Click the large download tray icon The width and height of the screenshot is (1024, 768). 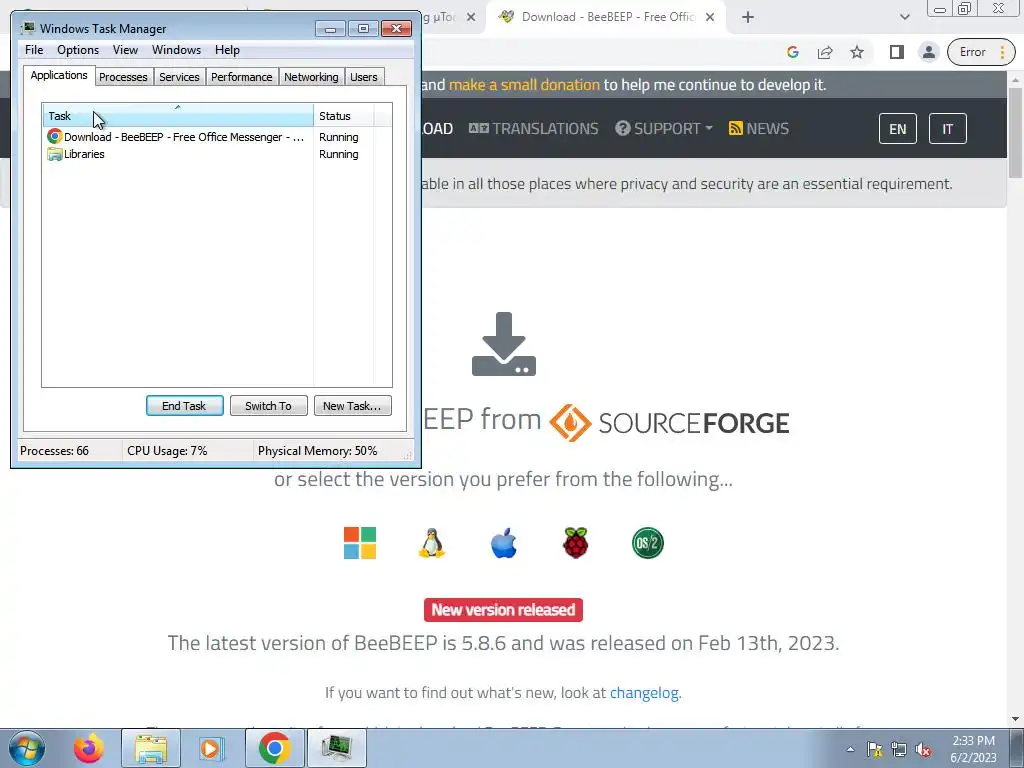pos(504,344)
